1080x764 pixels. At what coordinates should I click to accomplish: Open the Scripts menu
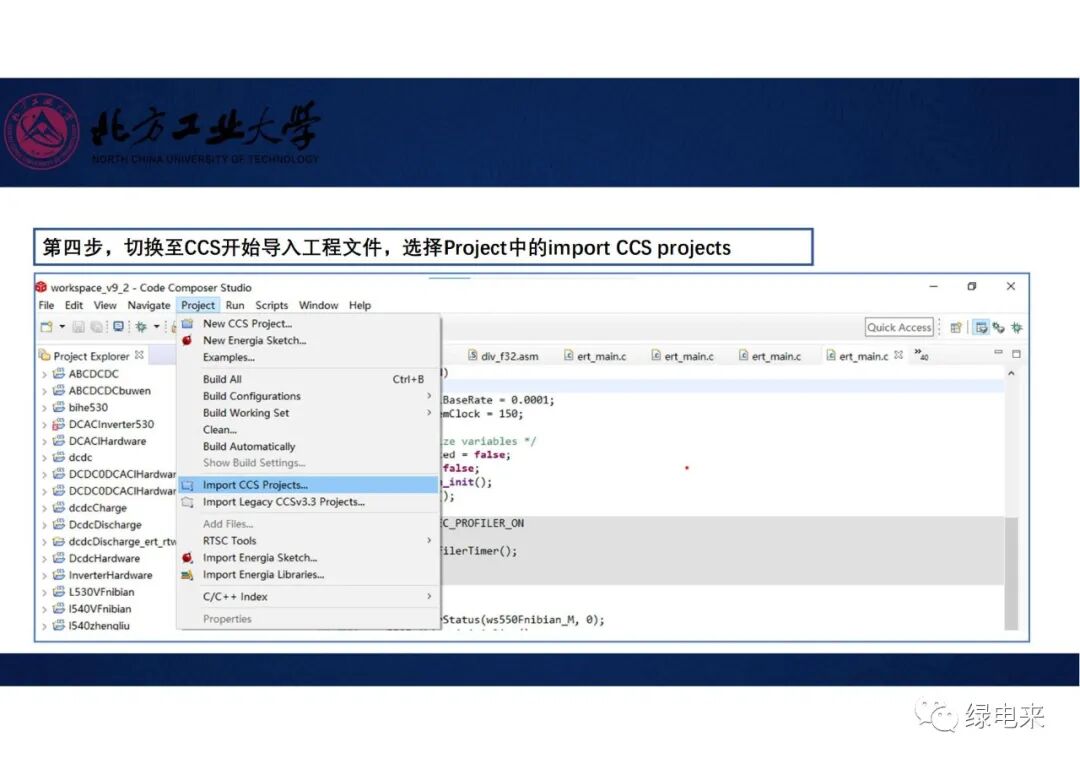pyautogui.click(x=271, y=305)
